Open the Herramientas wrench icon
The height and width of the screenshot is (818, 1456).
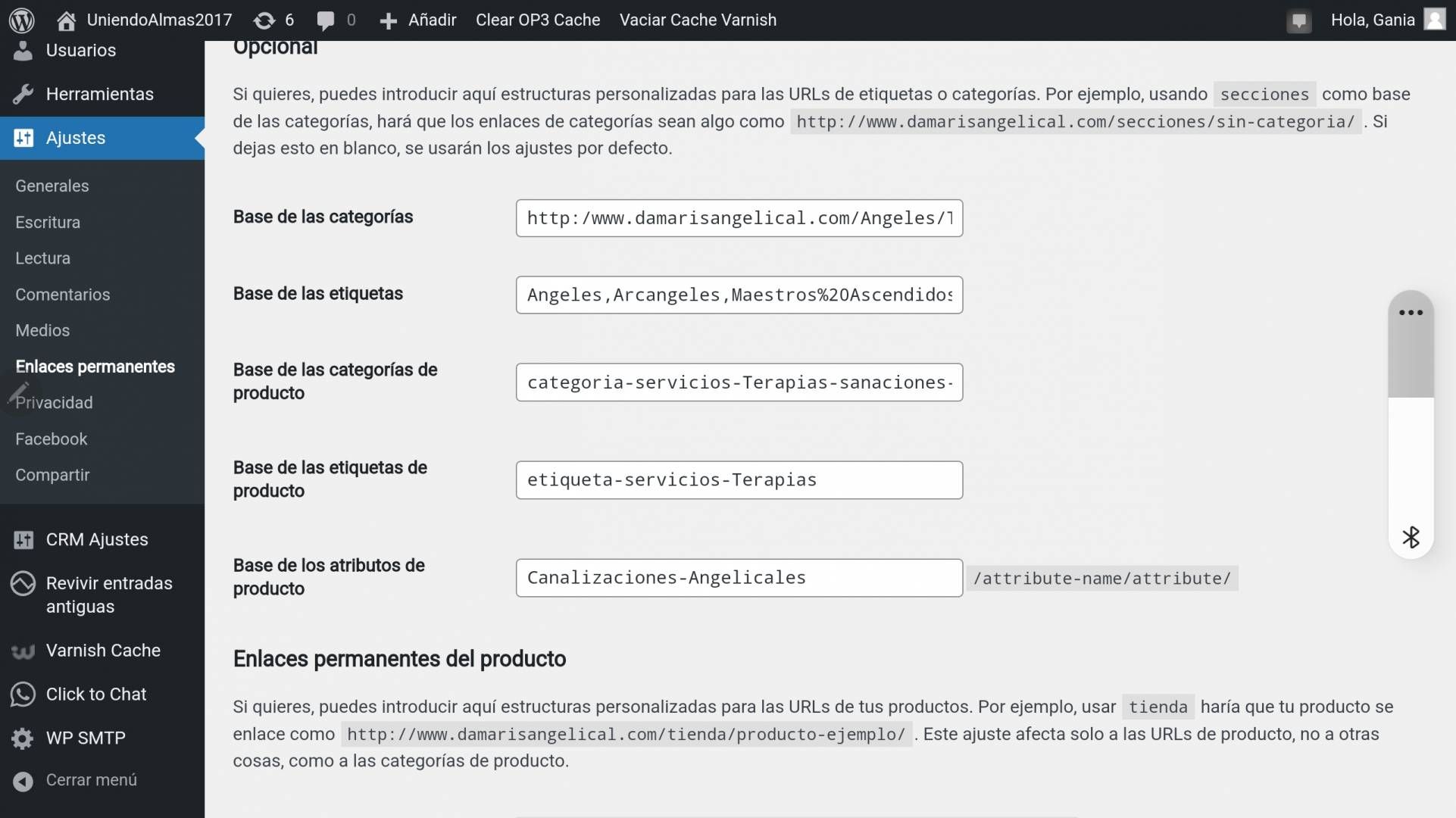click(23, 94)
